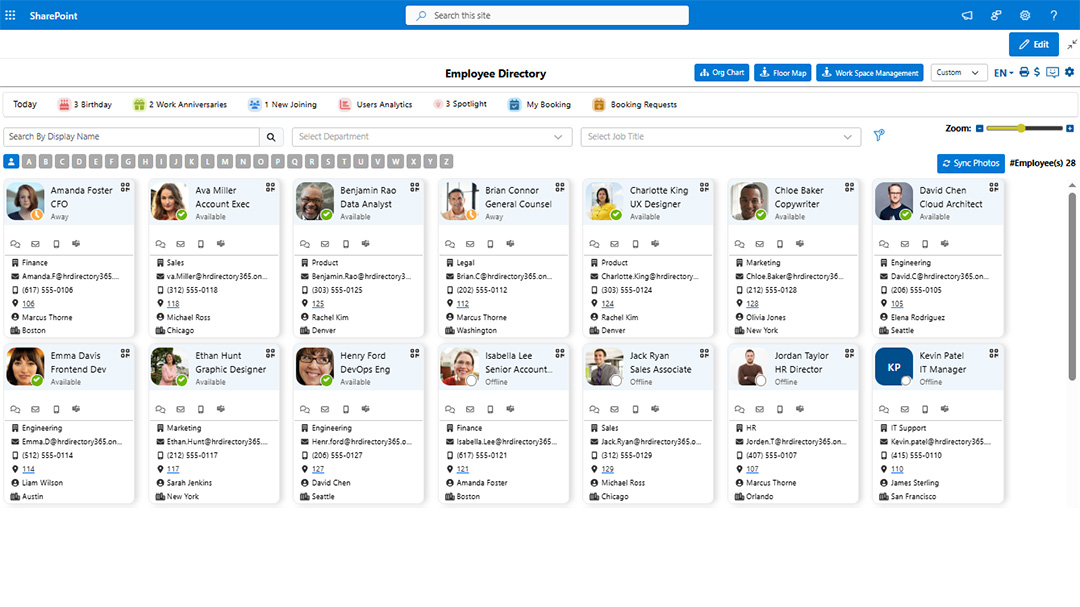Click the phone icon on Ethan Hunt's card
This screenshot has height=607, width=1080.
tap(201, 408)
